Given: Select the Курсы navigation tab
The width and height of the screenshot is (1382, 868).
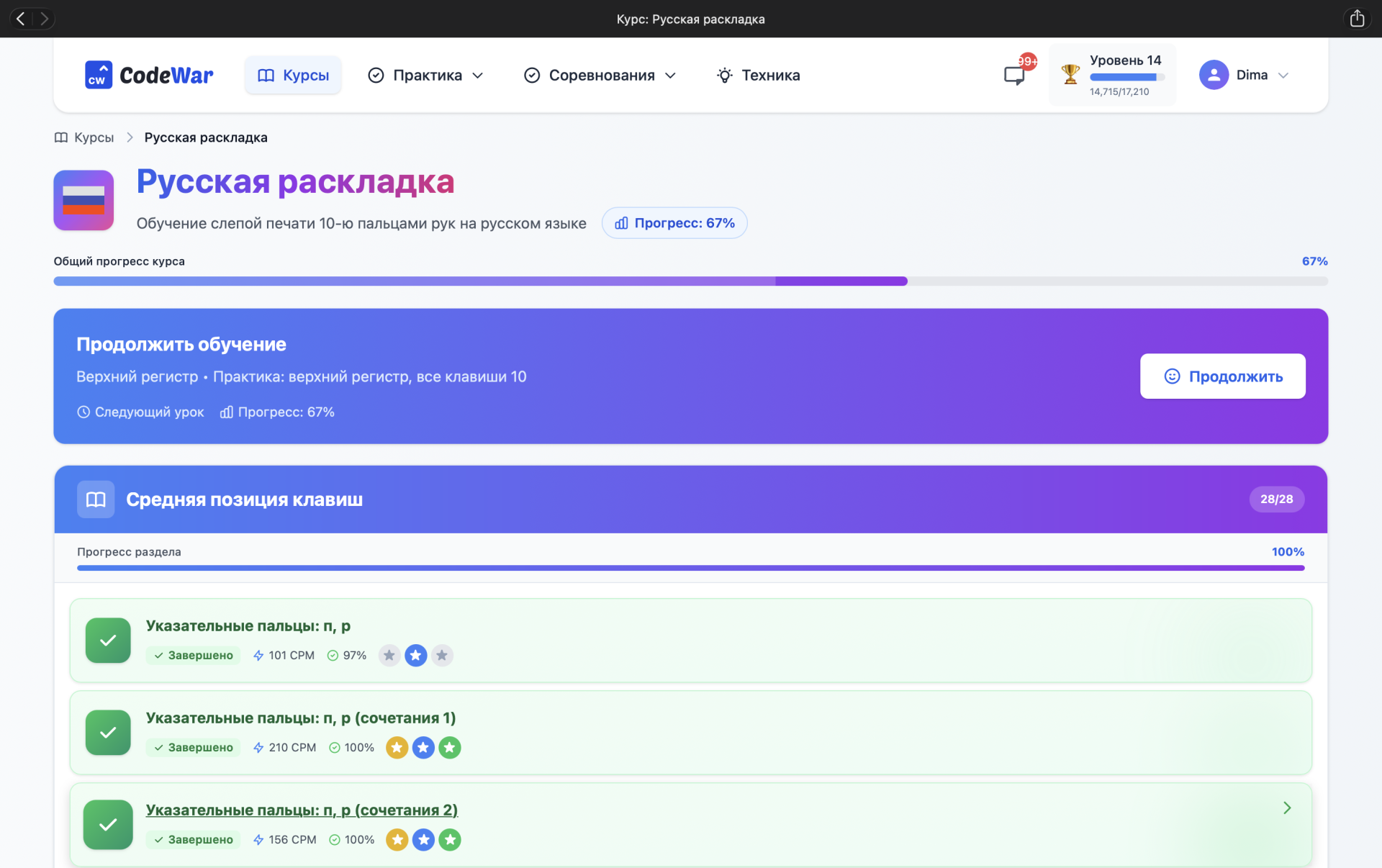Looking at the screenshot, I should [x=293, y=76].
